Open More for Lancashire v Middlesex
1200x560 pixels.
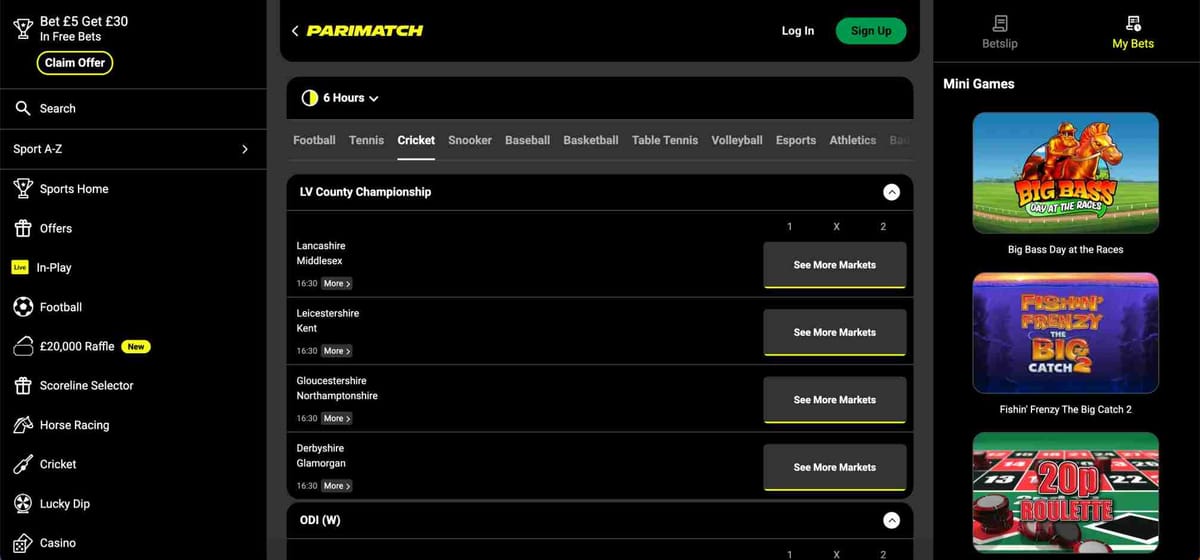point(337,284)
